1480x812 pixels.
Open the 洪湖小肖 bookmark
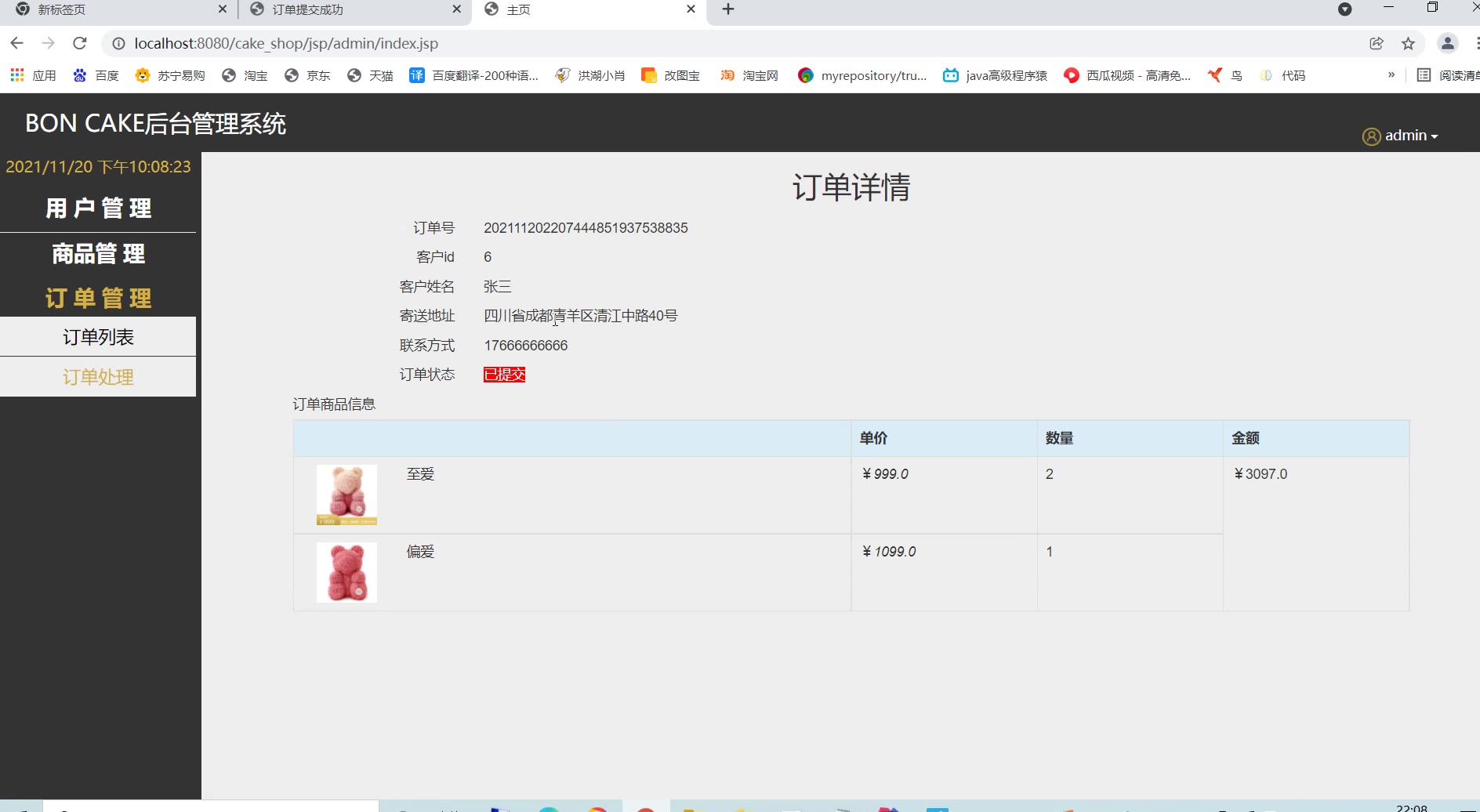[x=589, y=75]
